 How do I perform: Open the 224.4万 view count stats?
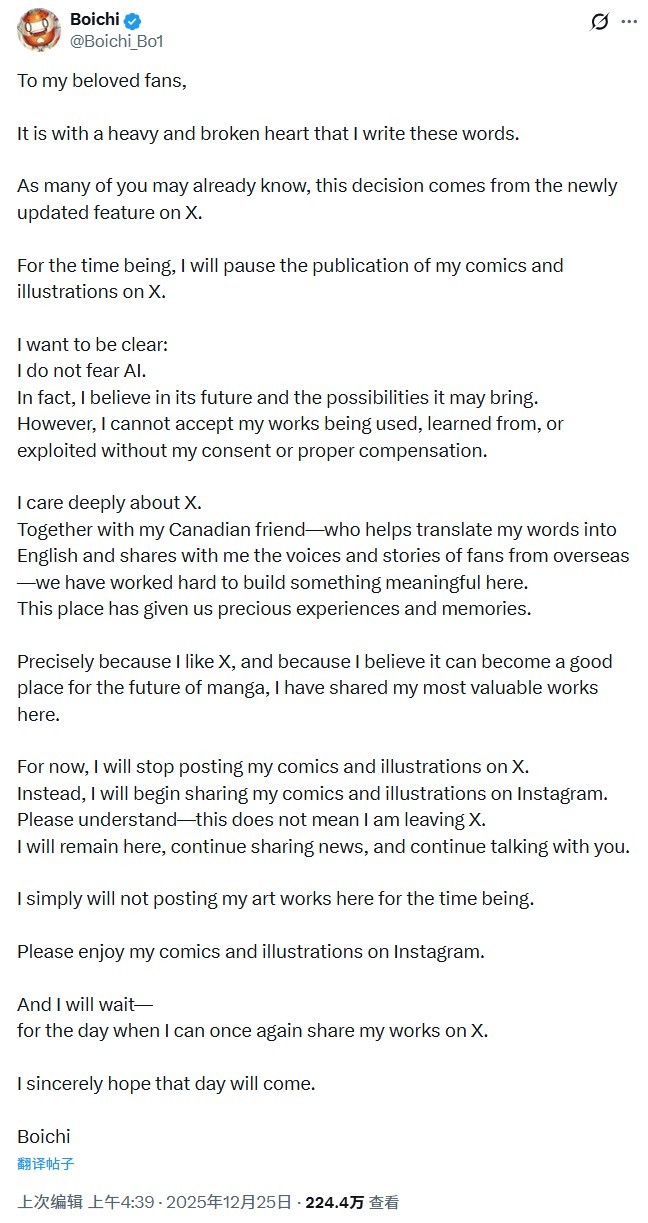(334, 1202)
